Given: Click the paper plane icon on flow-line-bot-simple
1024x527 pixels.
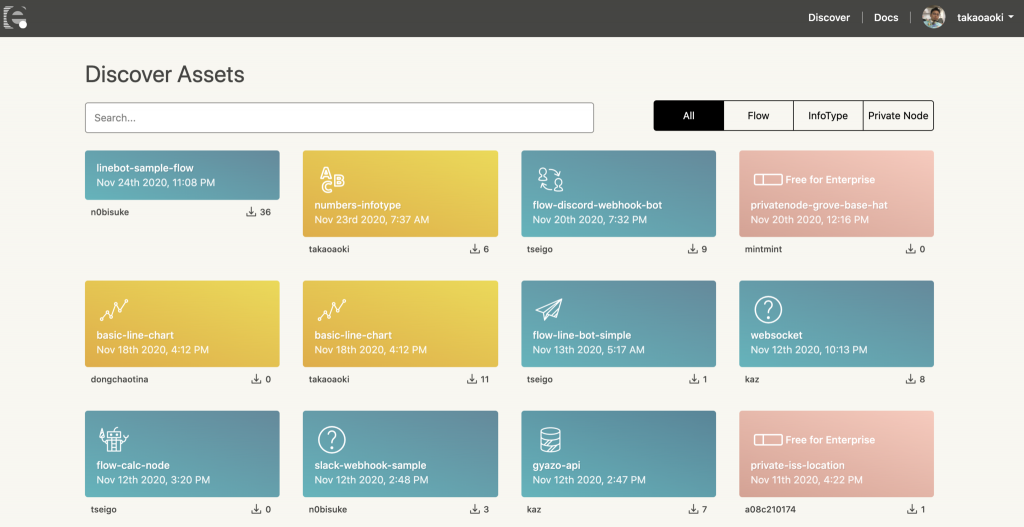Looking at the screenshot, I should point(549,309).
